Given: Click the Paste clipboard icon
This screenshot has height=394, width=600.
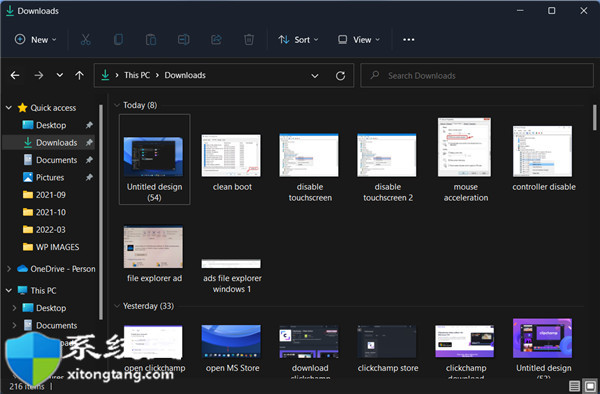Looking at the screenshot, I should coord(151,39).
